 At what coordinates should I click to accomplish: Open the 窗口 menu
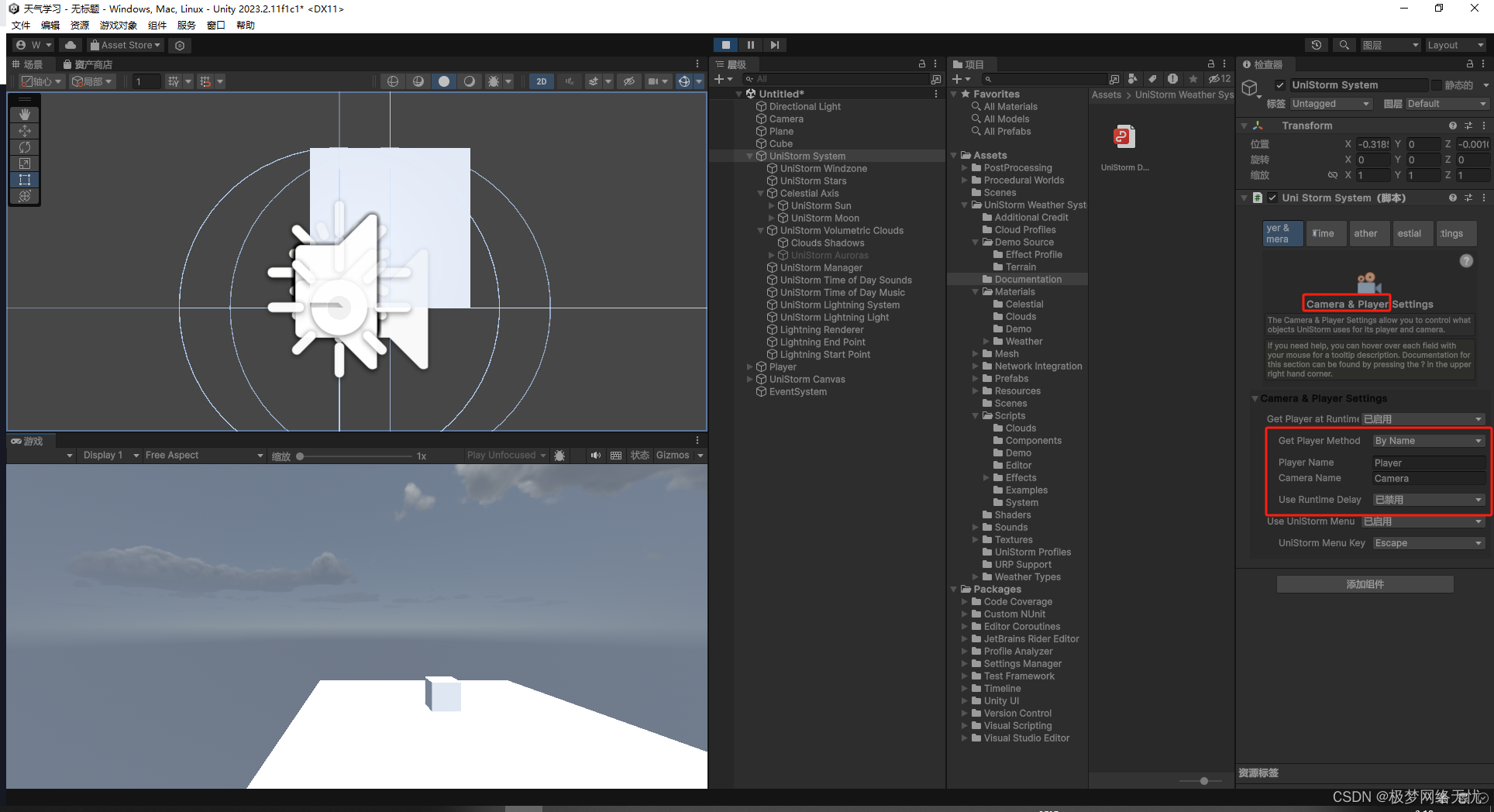pyautogui.click(x=215, y=25)
